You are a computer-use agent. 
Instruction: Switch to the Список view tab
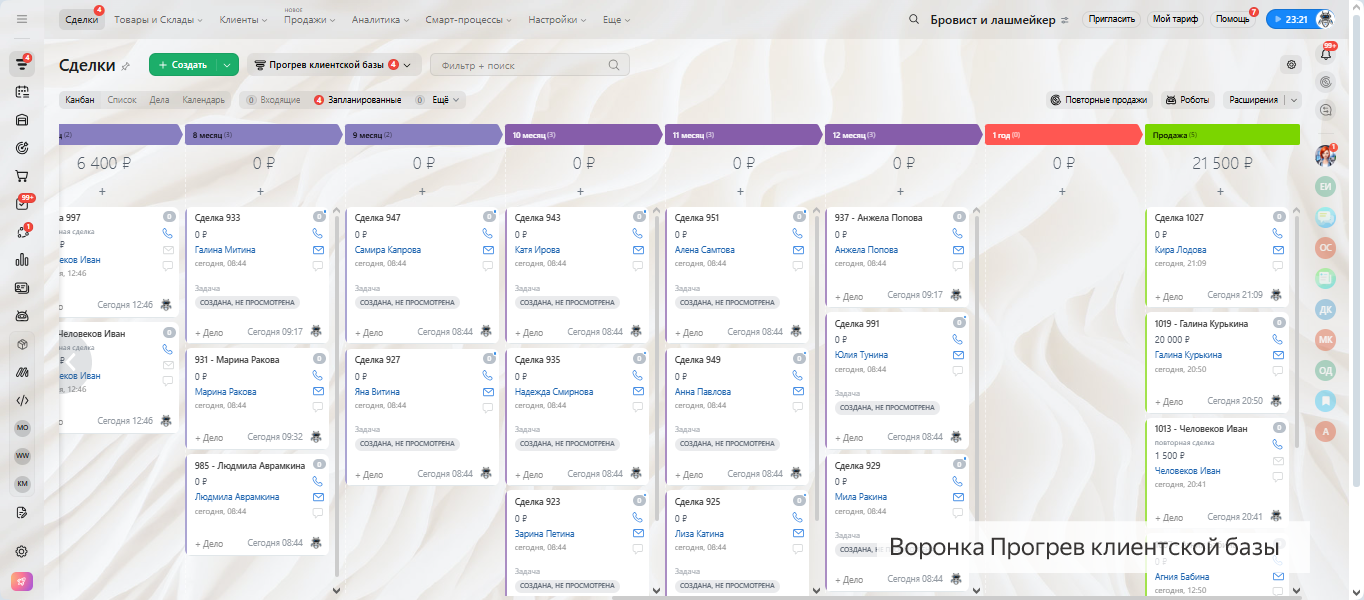pos(122,100)
